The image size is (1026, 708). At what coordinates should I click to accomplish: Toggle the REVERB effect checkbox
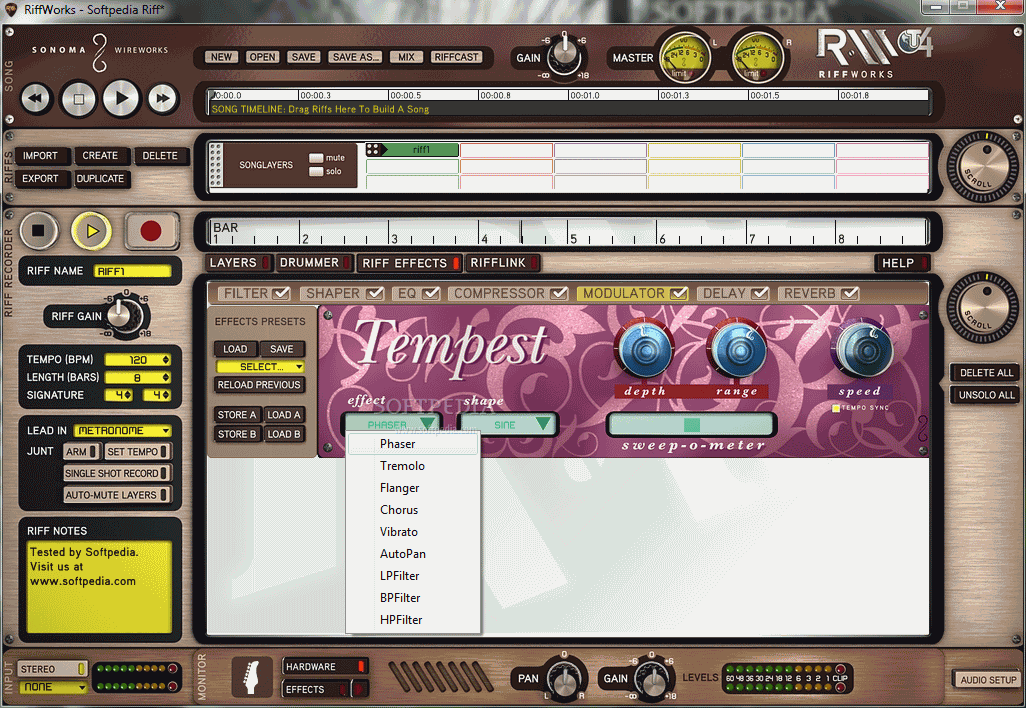pos(850,293)
